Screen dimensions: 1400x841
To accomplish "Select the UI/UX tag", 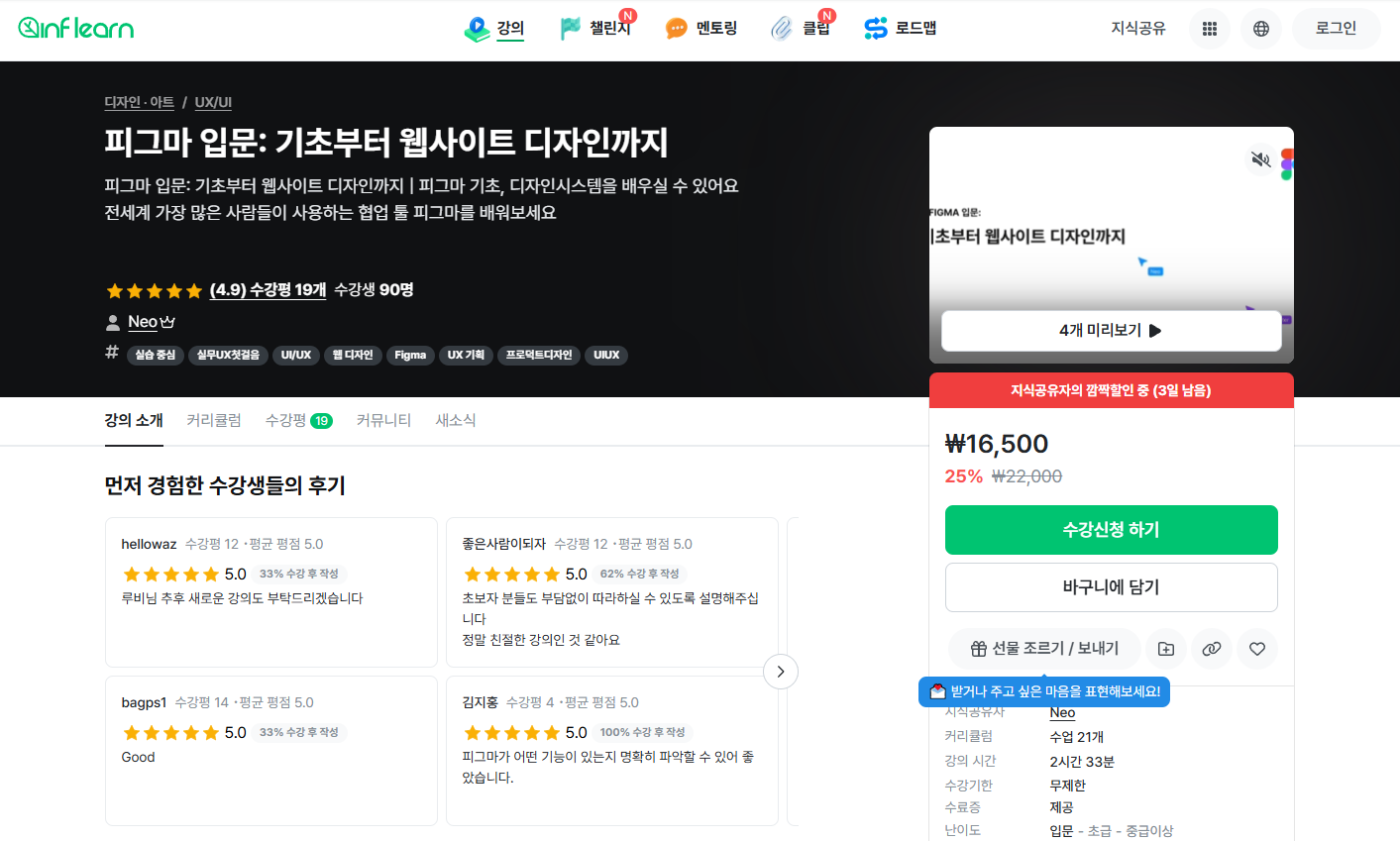I will (x=296, y=355).
